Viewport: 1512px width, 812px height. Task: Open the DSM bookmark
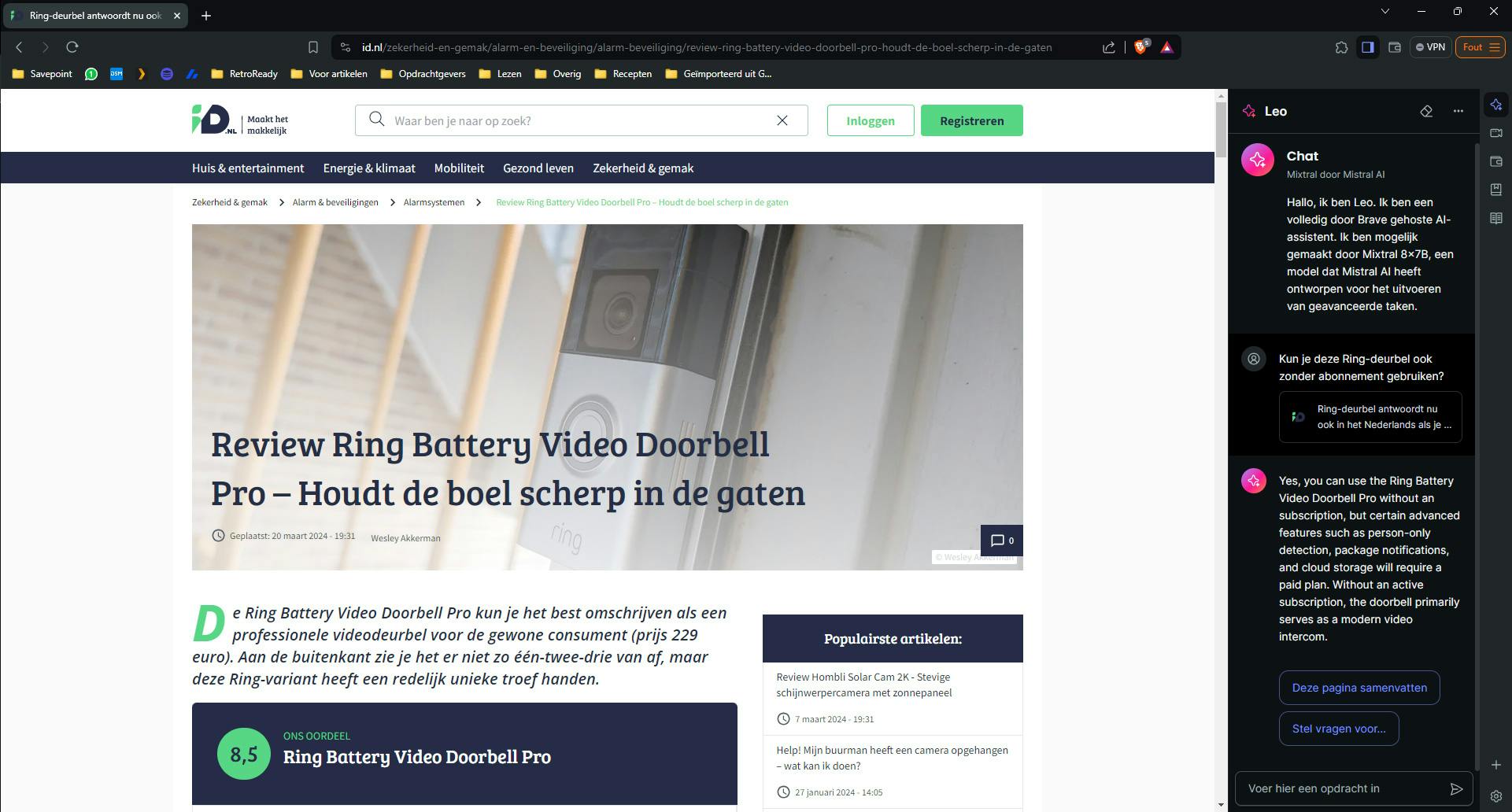click(116, 74)
